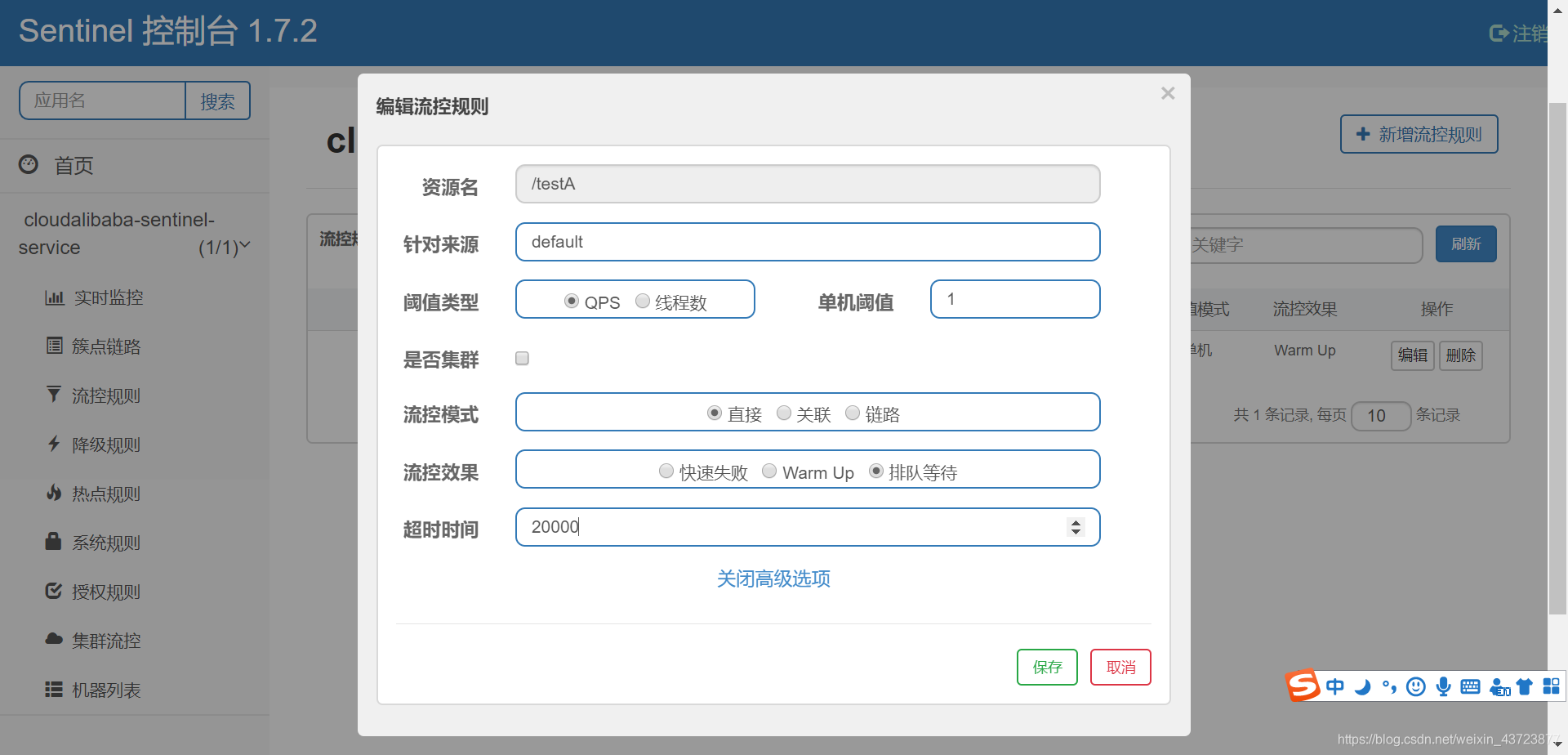Viewport: 1568px width, 755px height.
Task: Click the Sogou punctuation toggle icon
Action: tap(1389, 686)
